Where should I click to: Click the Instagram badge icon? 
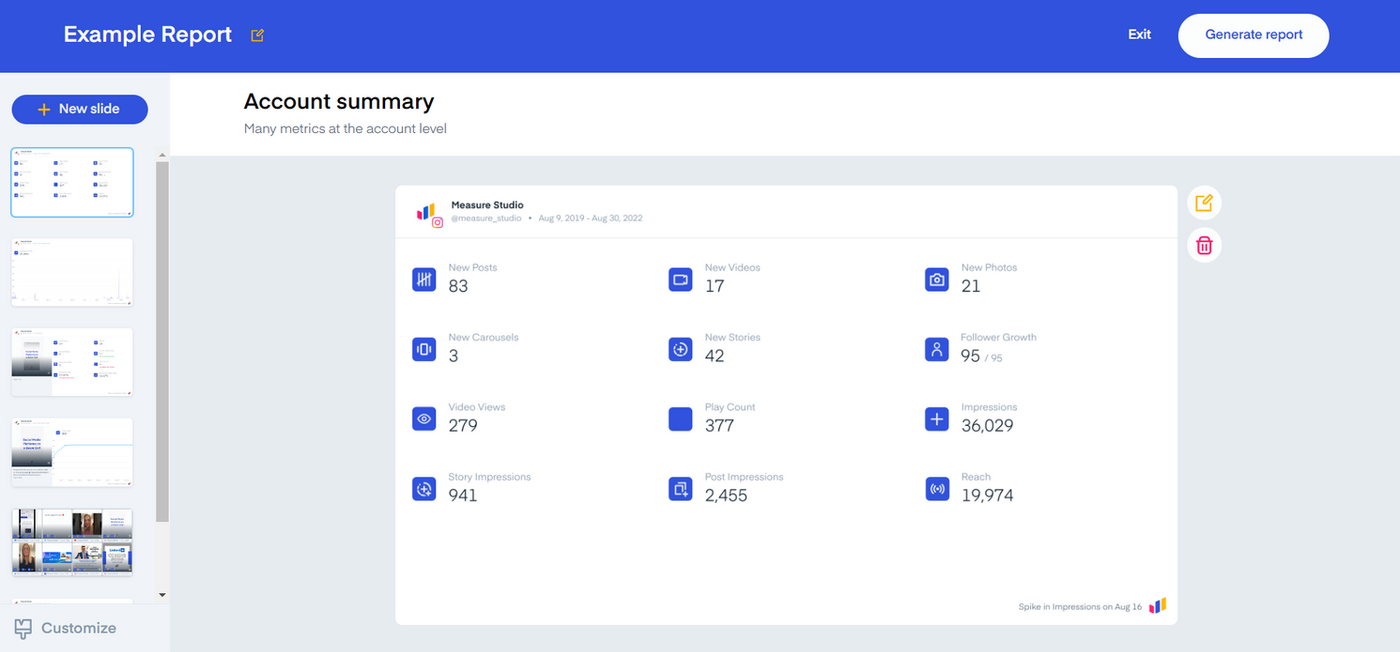pos(437,223)
